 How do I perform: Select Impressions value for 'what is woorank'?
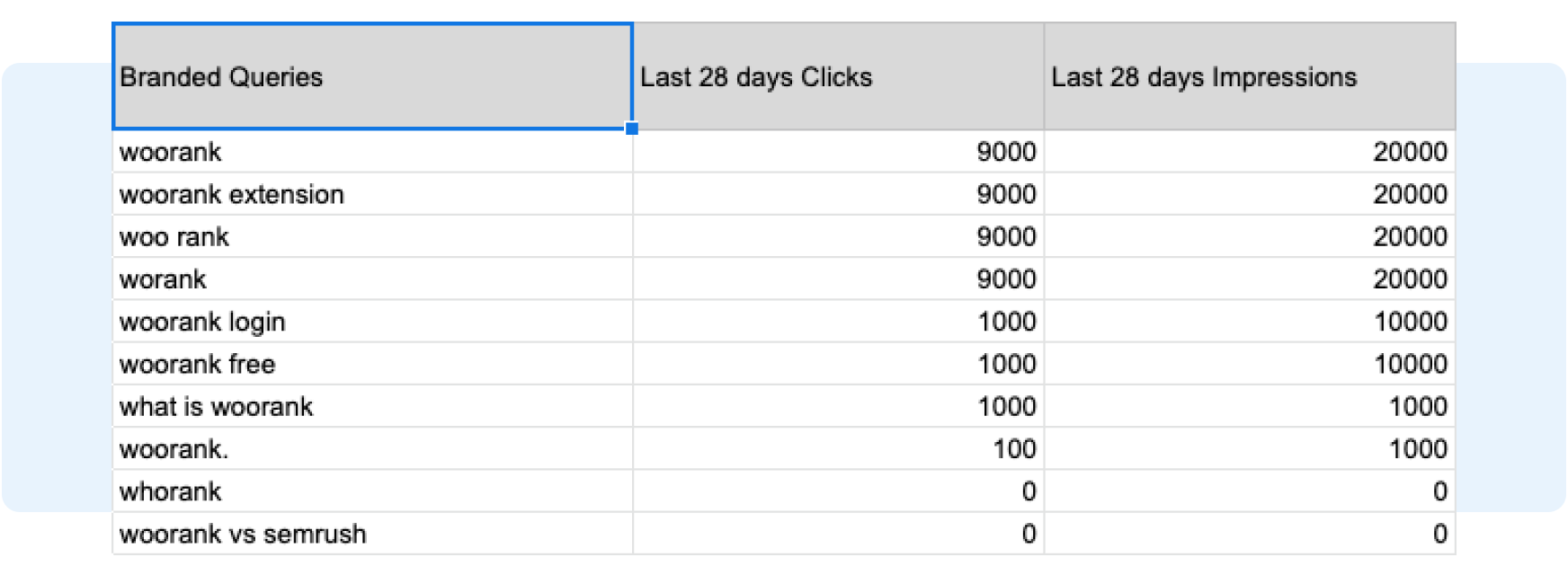pos(1249,406)
